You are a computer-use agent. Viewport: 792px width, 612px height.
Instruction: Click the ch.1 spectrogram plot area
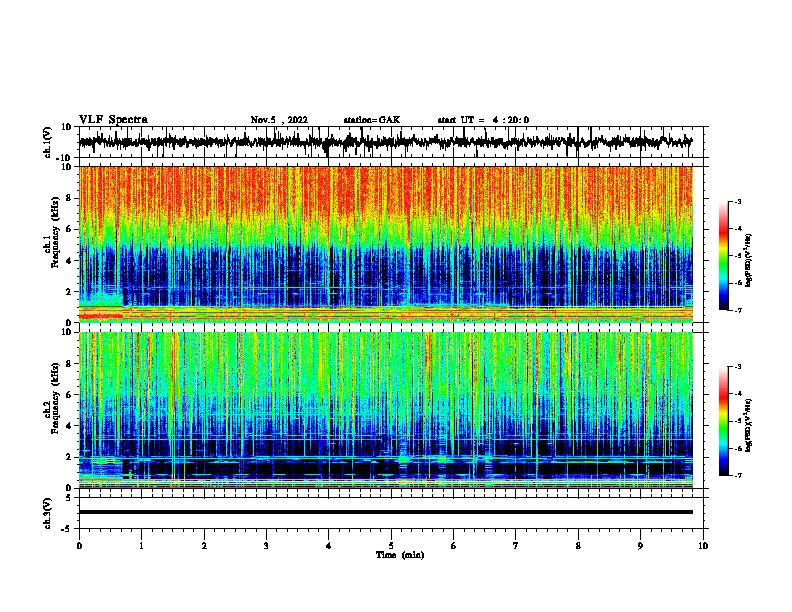coord(386,244)
